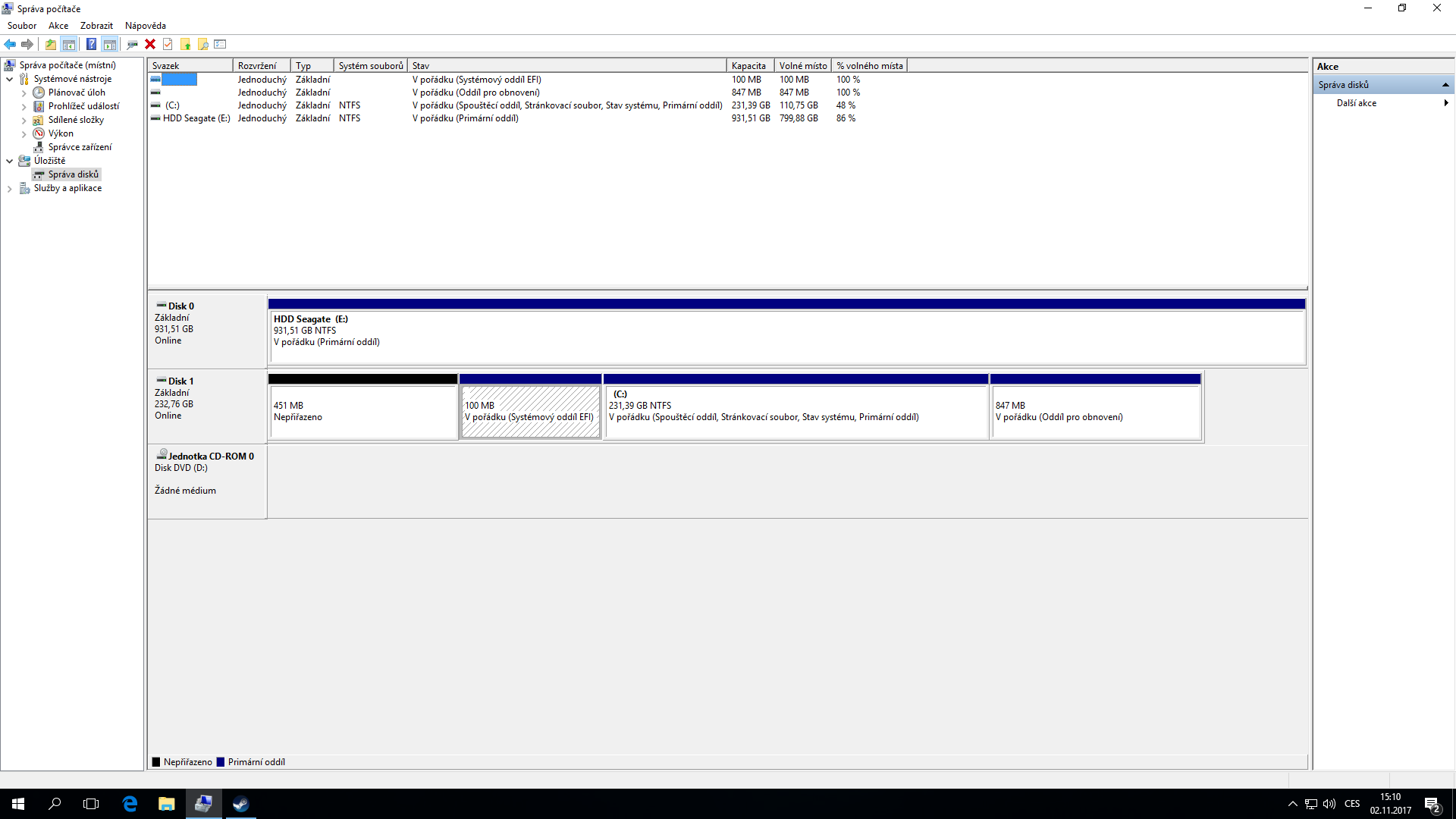
Task: Toggle the console tree pane button
Action: [x=69, y=44]
